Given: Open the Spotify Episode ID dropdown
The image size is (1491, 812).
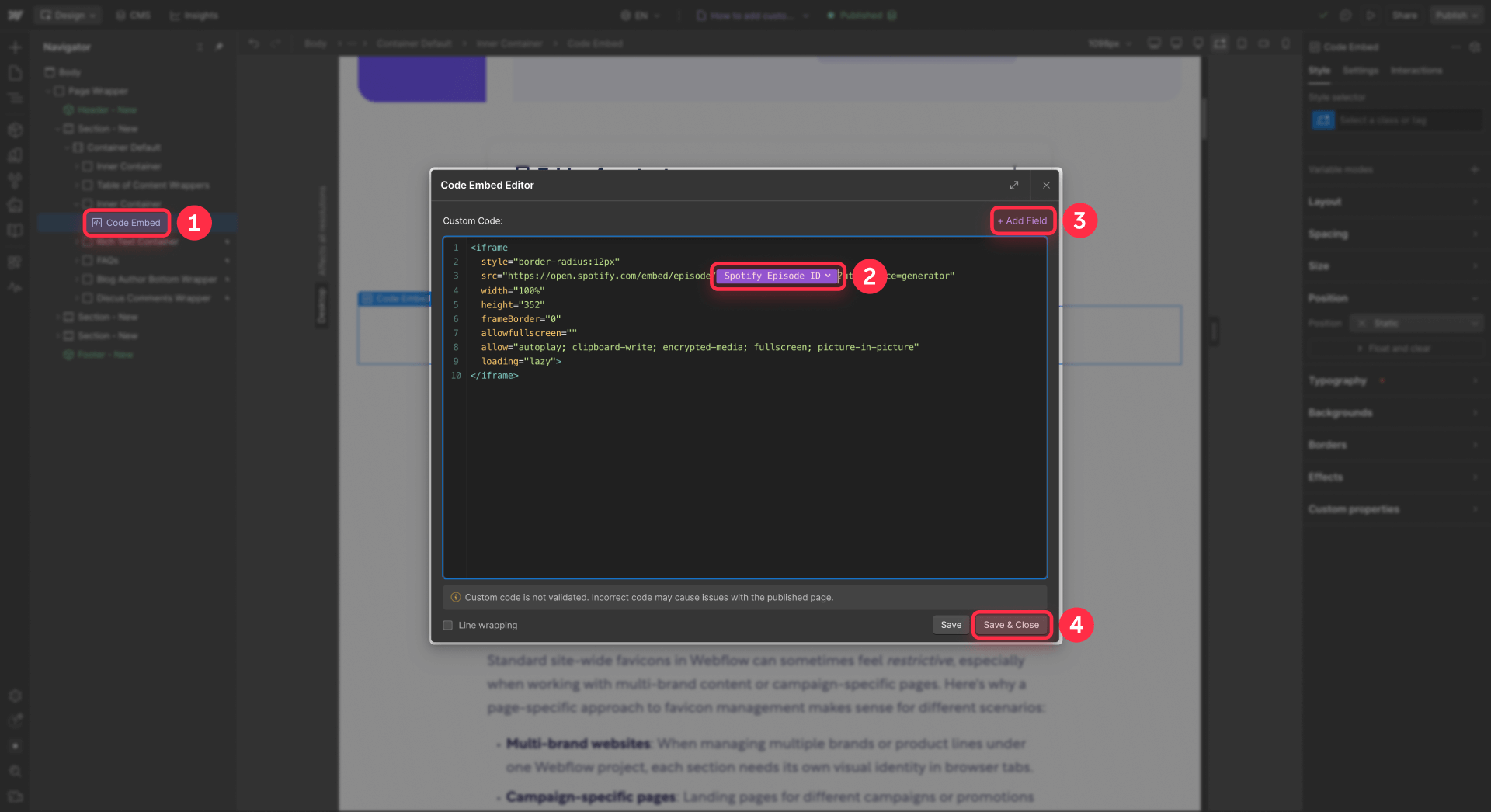Looking at the screenshot, I should [x=777, y=276].
